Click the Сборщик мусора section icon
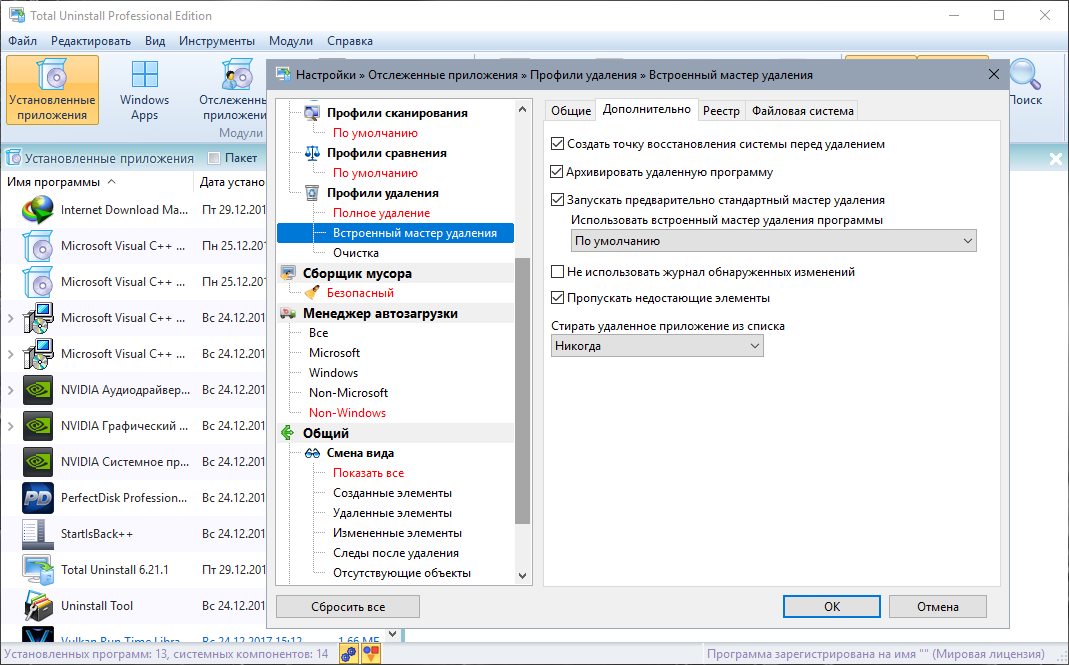Image resolution: width=1069 pixels, height=665 pixels. [288, 273]
